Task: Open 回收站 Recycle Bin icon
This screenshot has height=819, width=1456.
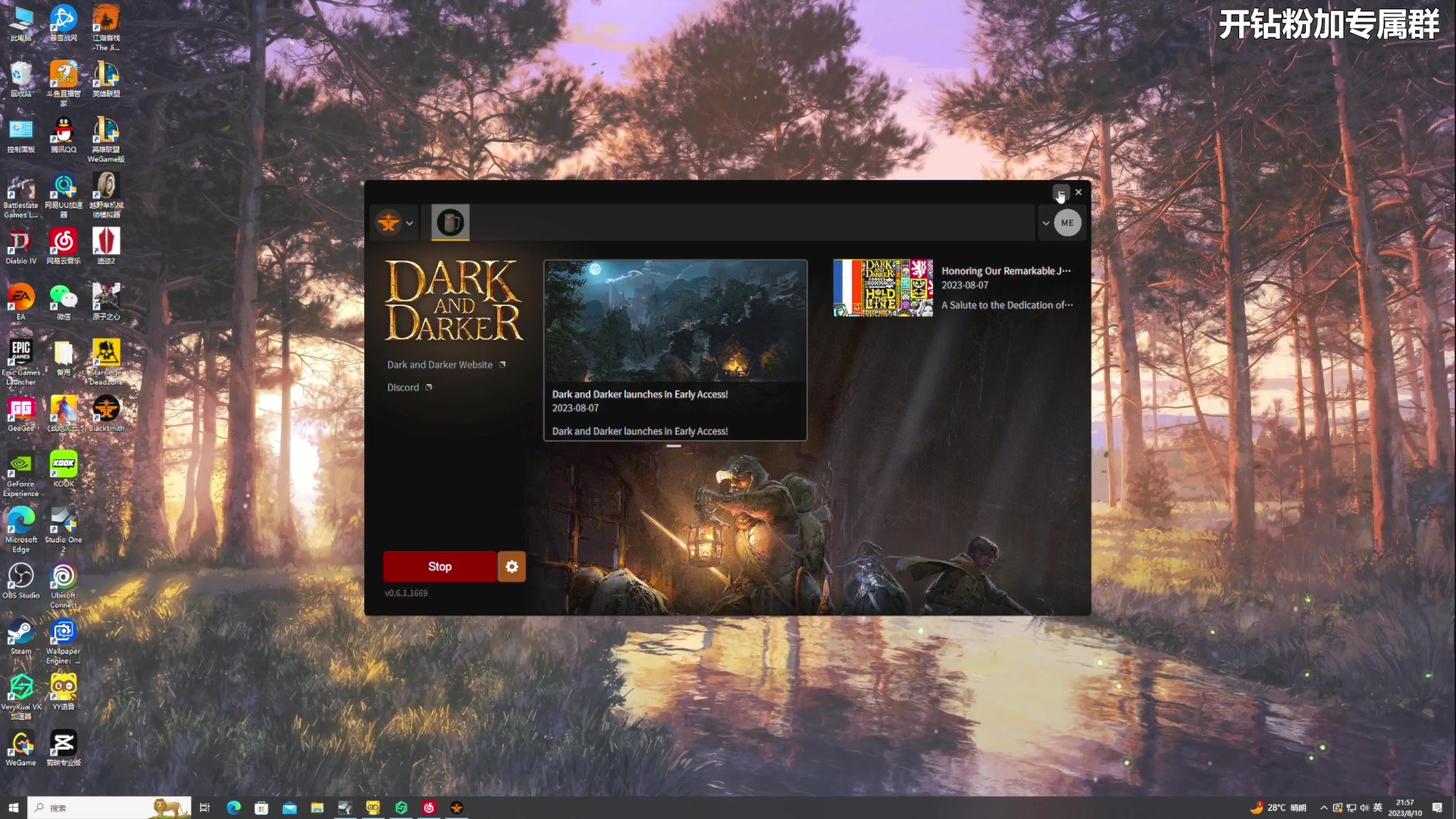Action: pyautogui.click(x=21, y=79)
